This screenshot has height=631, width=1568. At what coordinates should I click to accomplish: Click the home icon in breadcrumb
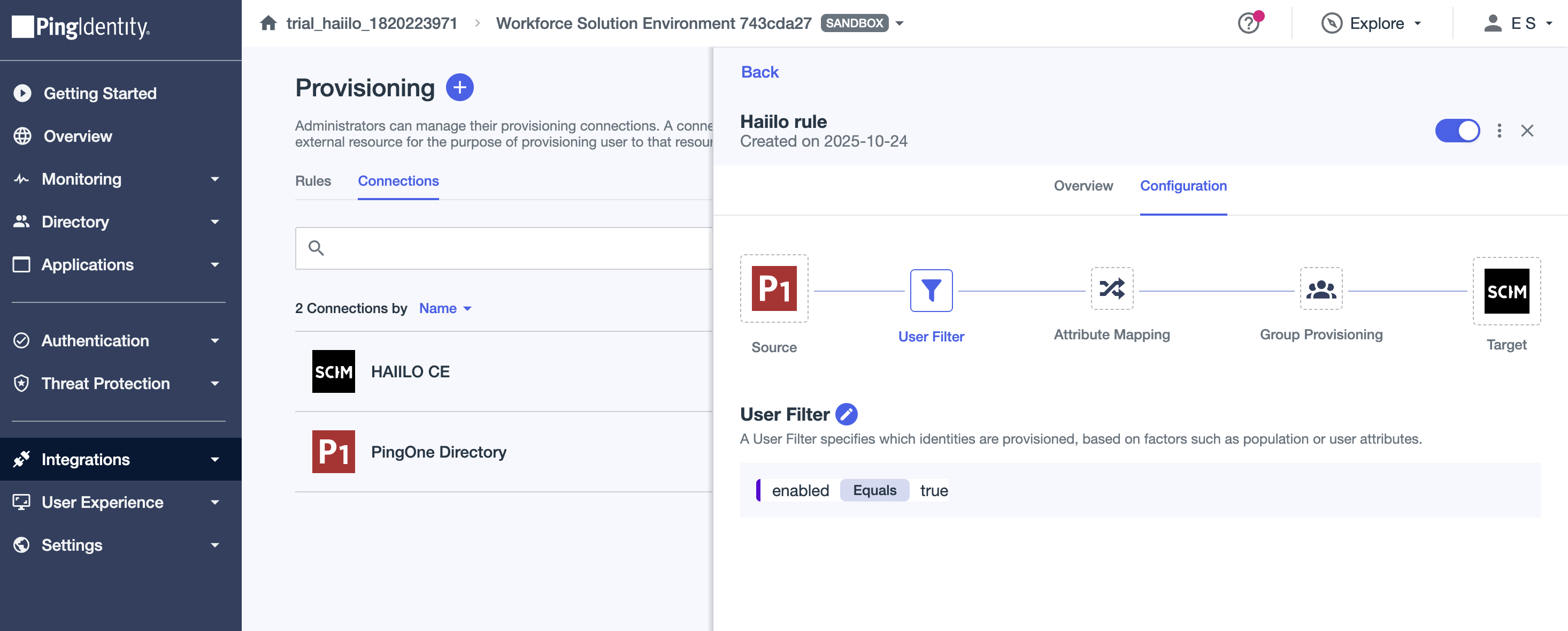(x=268, y=23)
